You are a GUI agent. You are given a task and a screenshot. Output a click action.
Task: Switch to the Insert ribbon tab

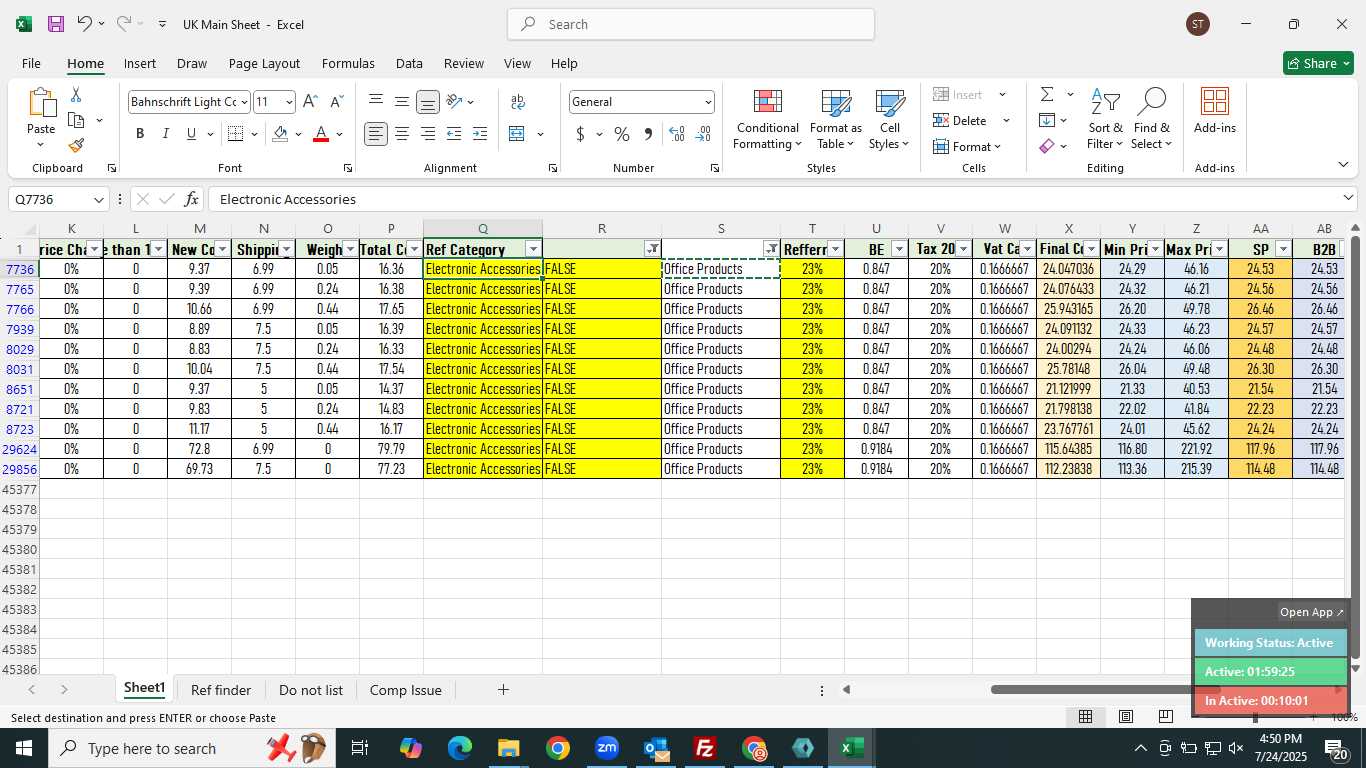coord(140,63)
